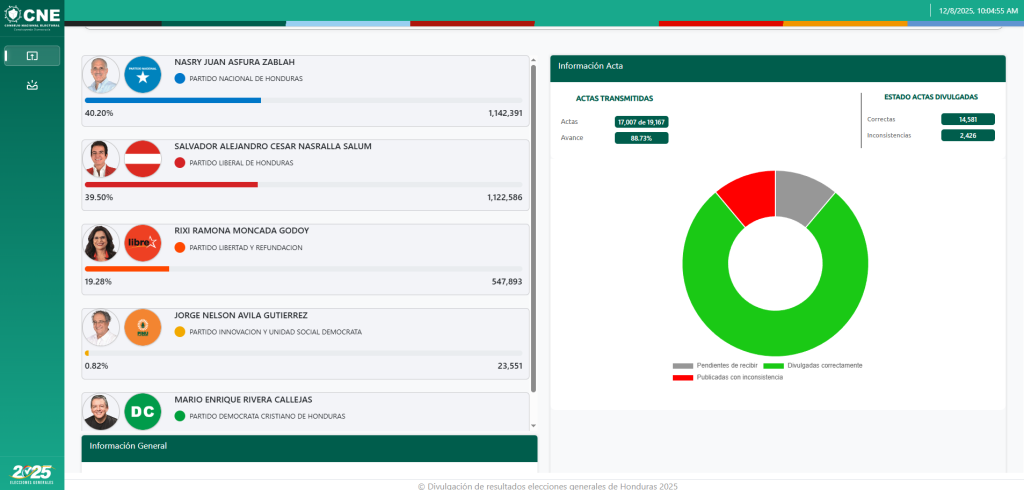The width and height of the screenshot is (1024, 490).
Task: Click the Inconsistencias count badge 2,426
Action: click(967, 135)
